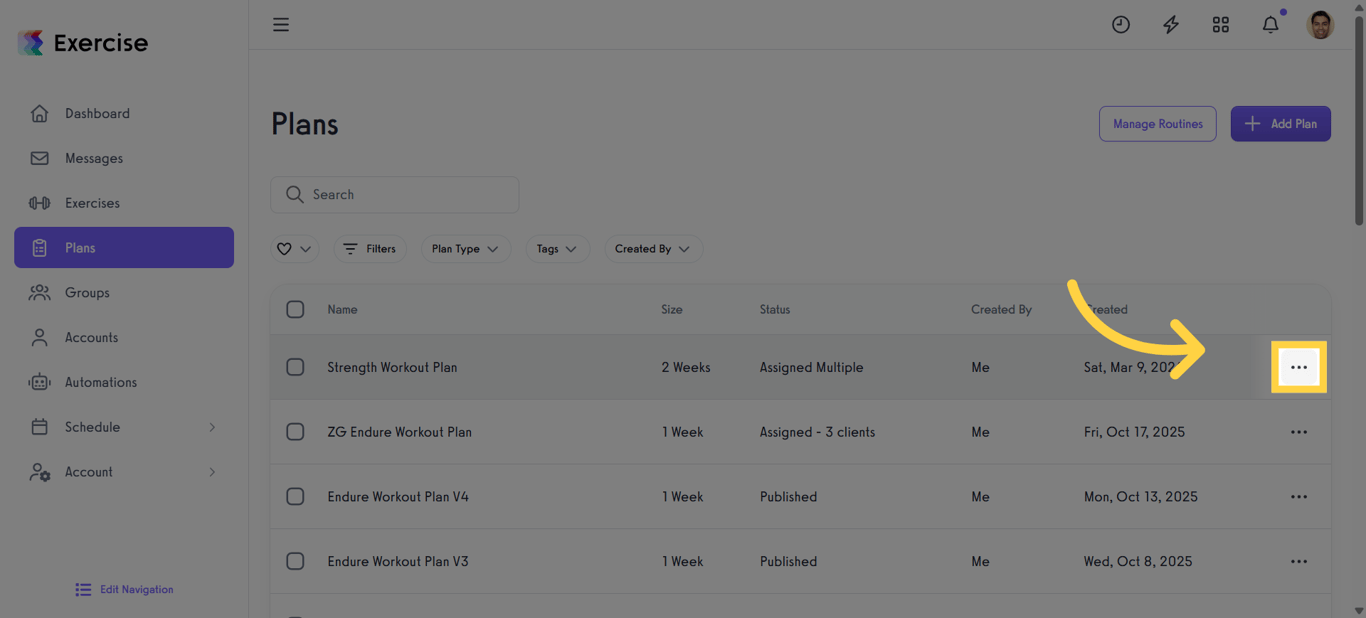Open three-dot menu for Endure Workout Plan V4
This screenshot has width=1366, height=618.
[x=1298, y=497]
